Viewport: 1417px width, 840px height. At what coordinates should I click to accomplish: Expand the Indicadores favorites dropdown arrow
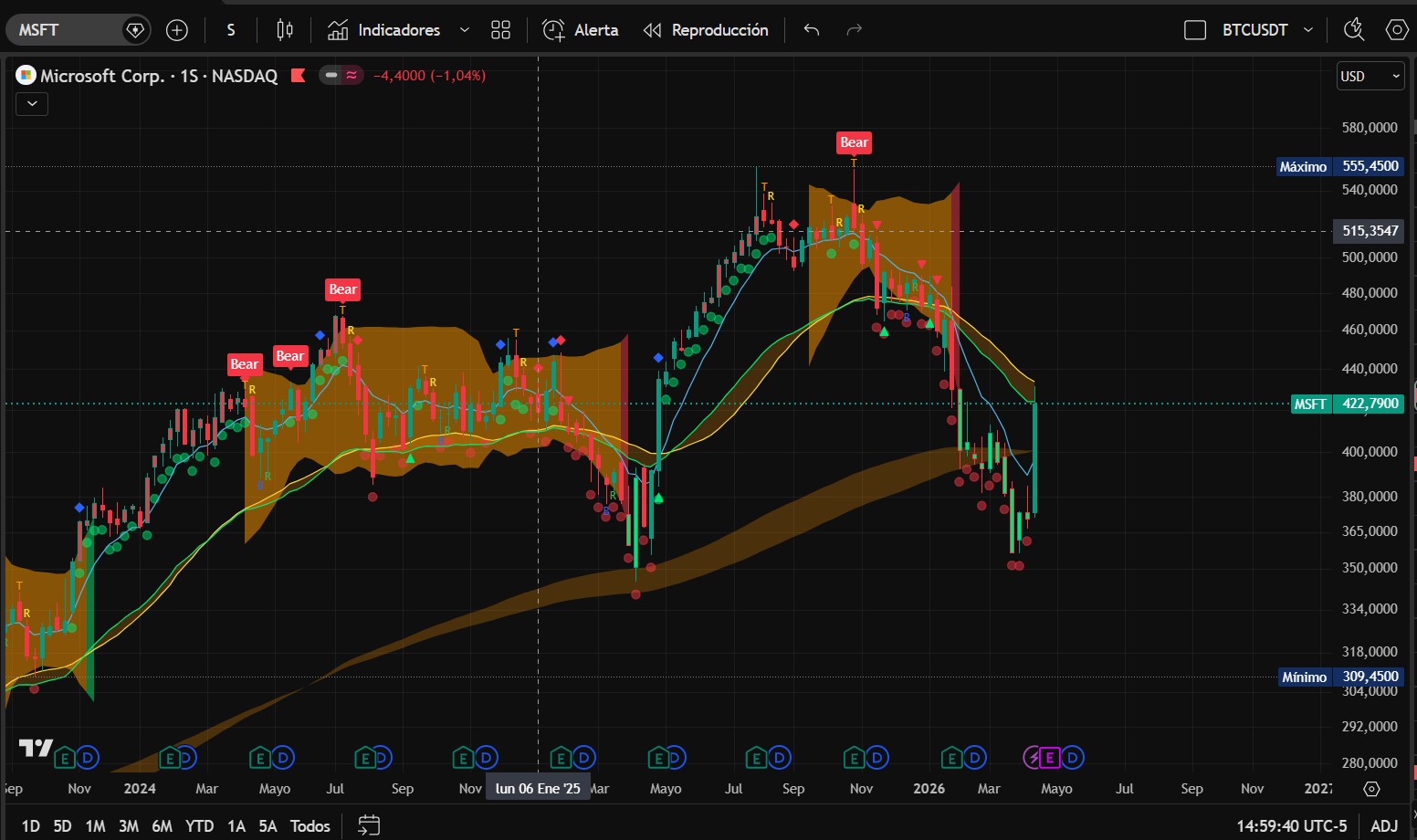click(x=464, y=30)
